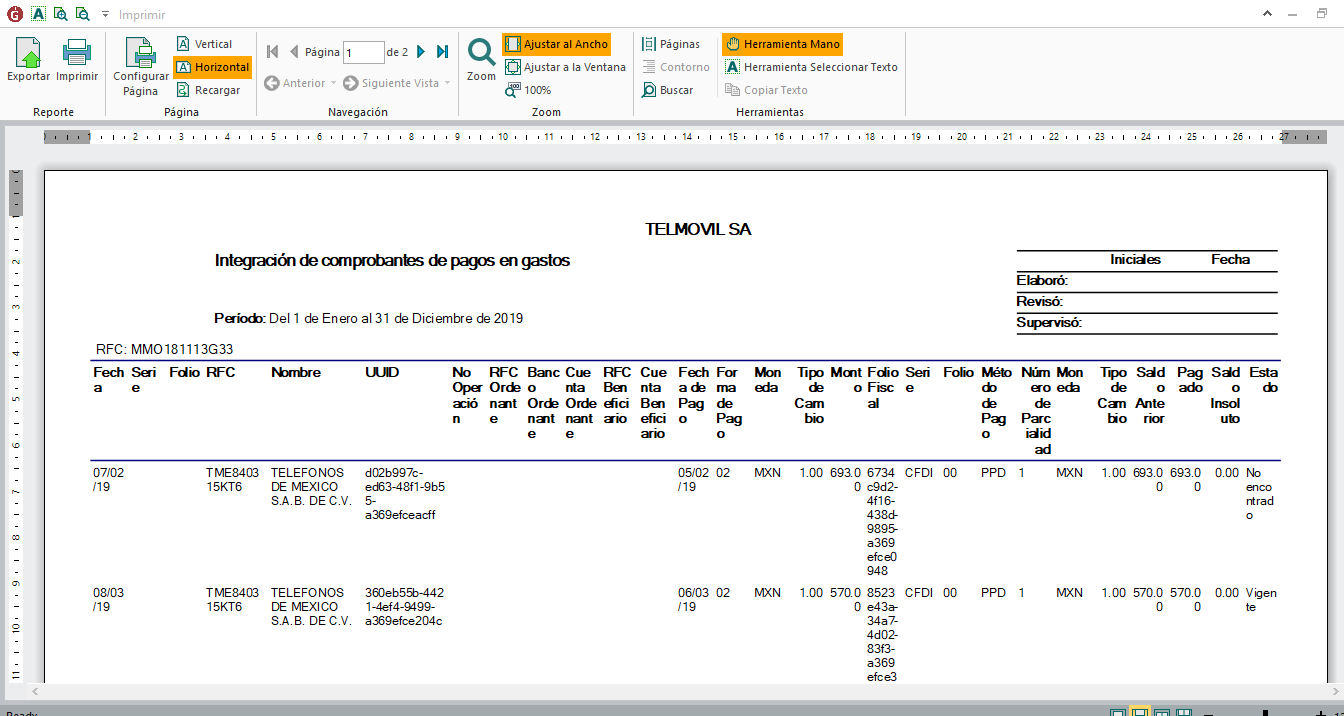The width and height of the screenshot is (1344, 716).
Task: Click the page number input field
Action: click(x=363, y=52)
